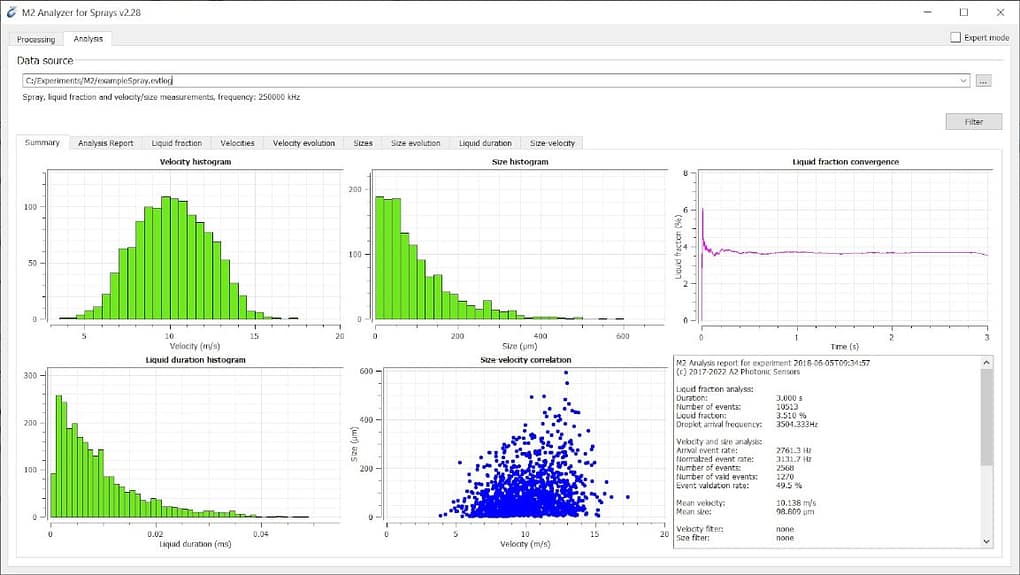This screenshot has height=575, width=1020.
Task: Click the Size-velocity correlation scatter plot
Action: 526,444
